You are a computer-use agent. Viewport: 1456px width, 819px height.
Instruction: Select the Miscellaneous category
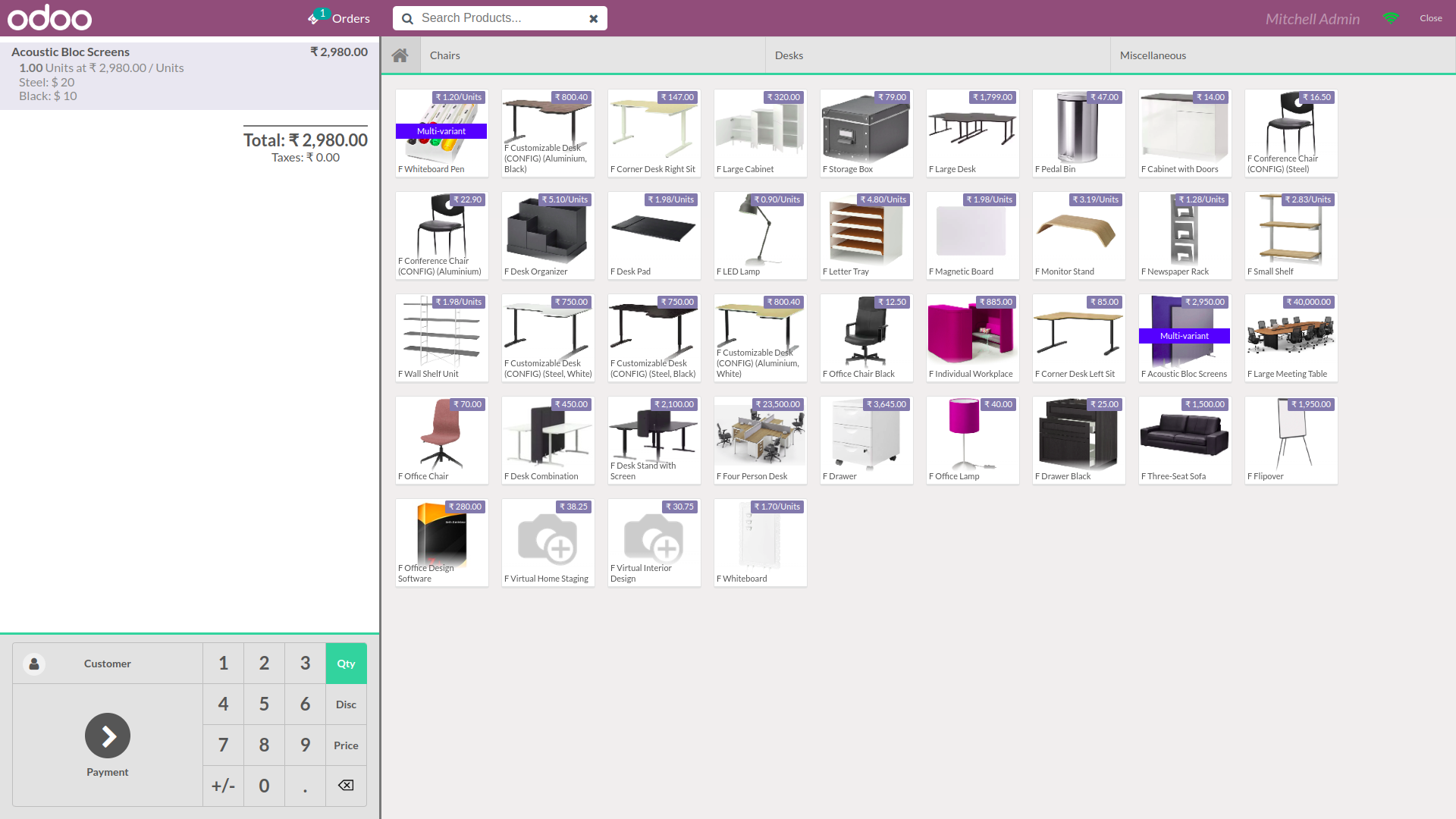[1153, 55]
